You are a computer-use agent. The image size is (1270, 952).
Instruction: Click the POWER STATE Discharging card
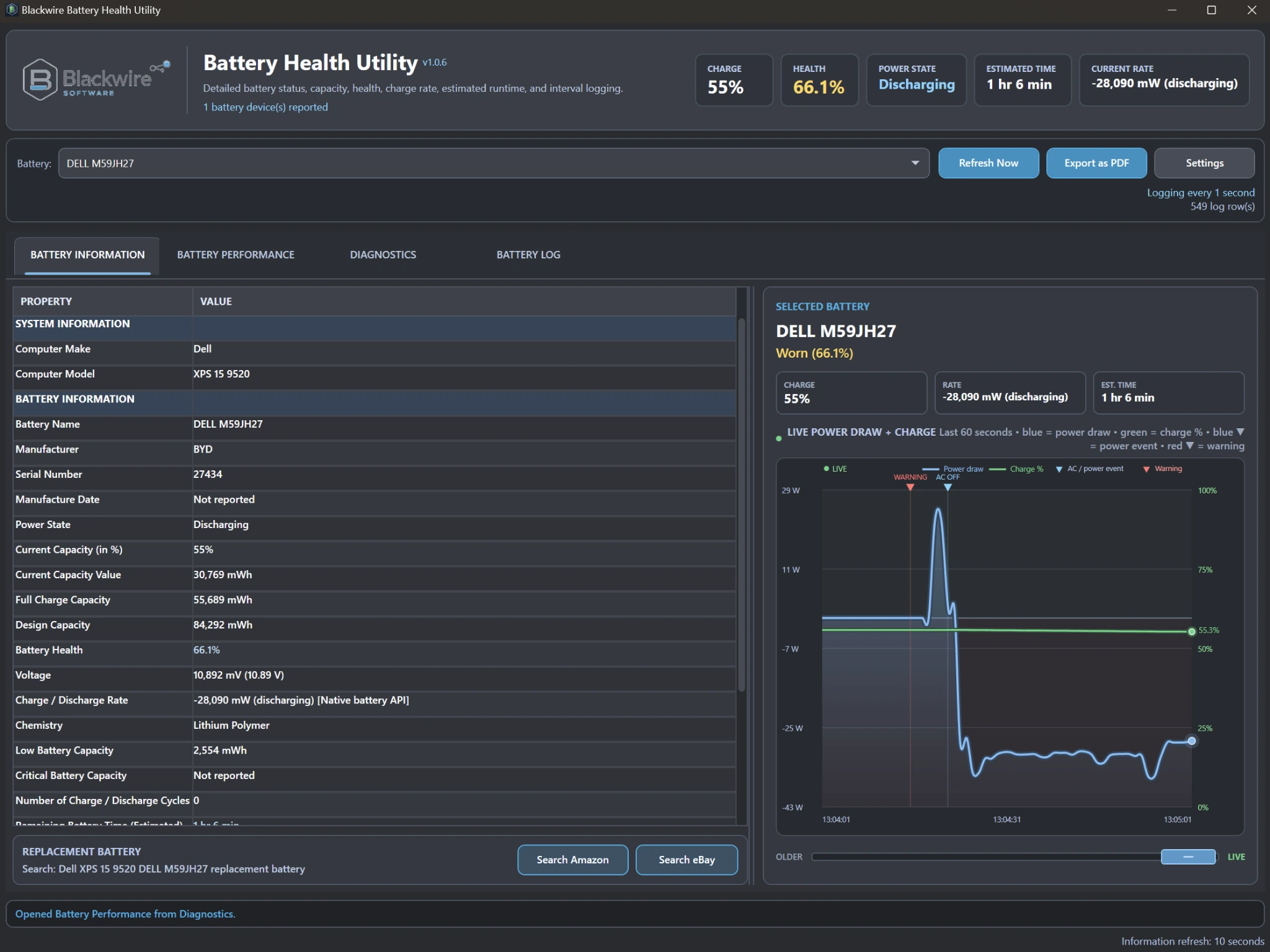coord(916,80)
